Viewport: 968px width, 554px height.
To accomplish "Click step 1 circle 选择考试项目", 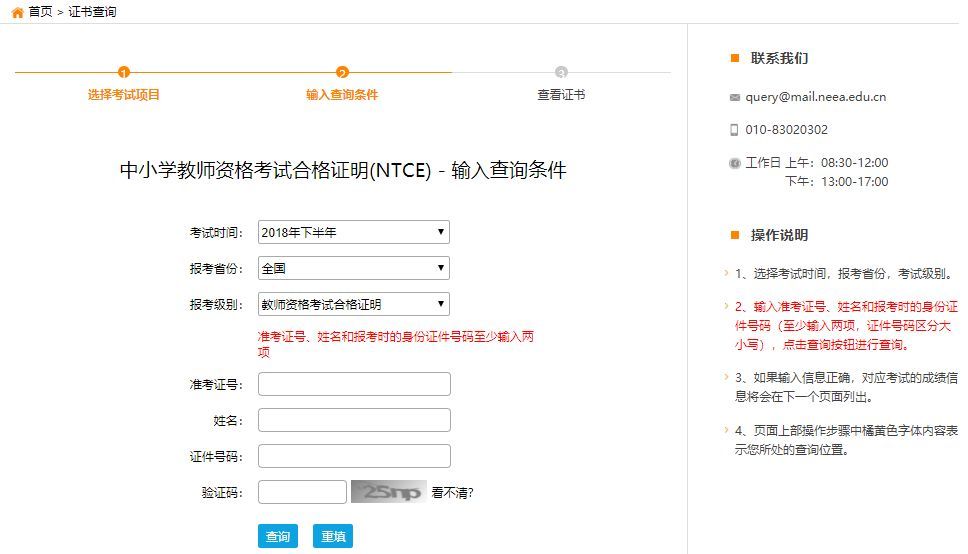I will point(123,72).
